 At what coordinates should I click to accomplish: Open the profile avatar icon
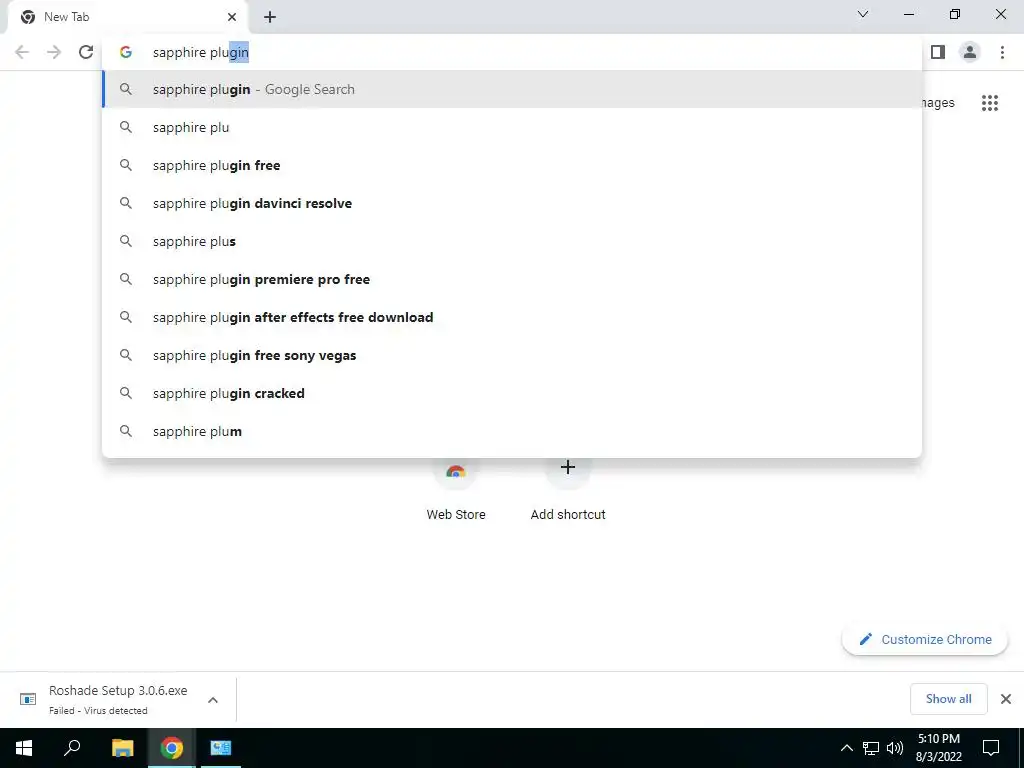pos(970,52)
